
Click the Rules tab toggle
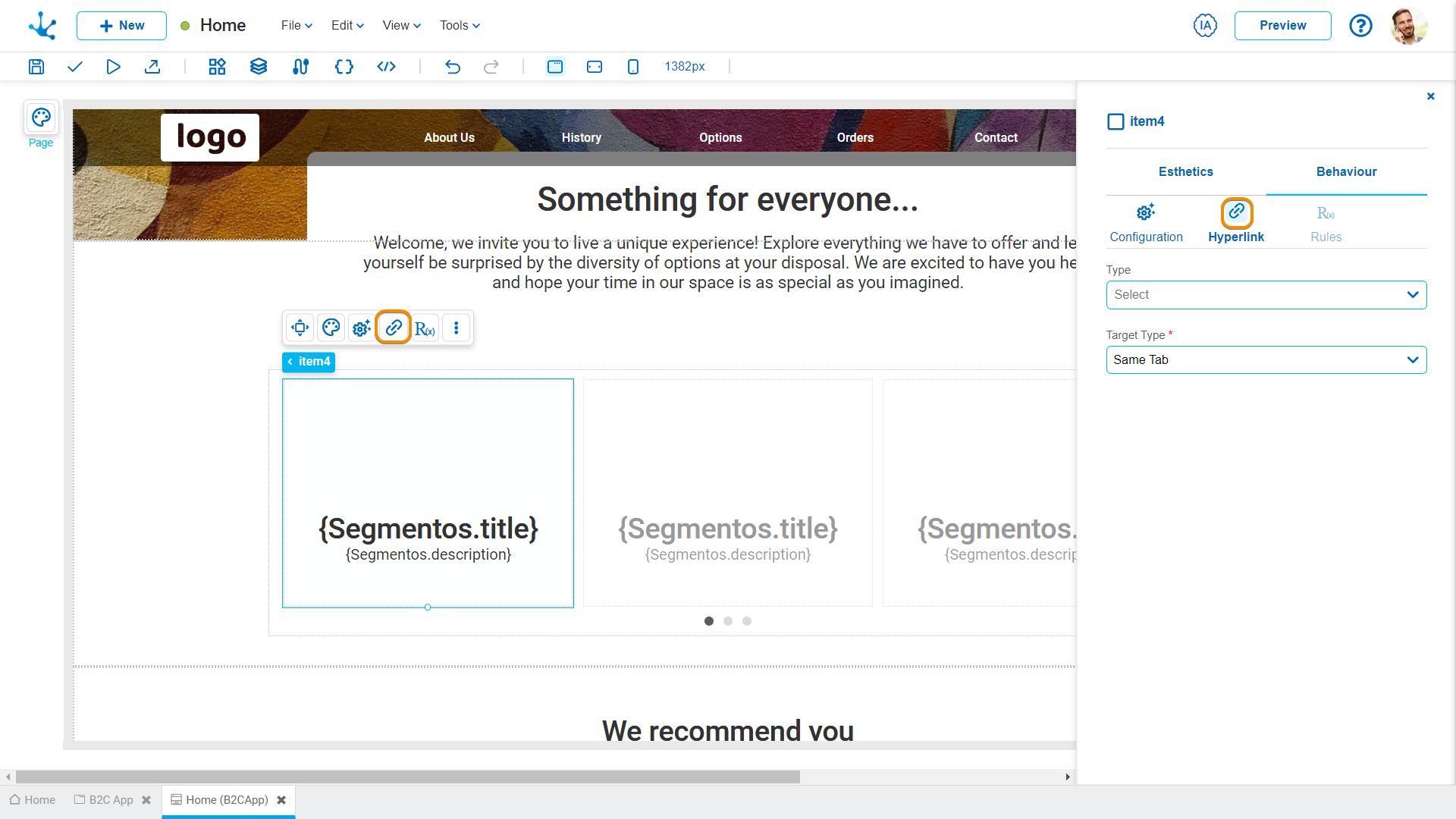[1324, 221]
